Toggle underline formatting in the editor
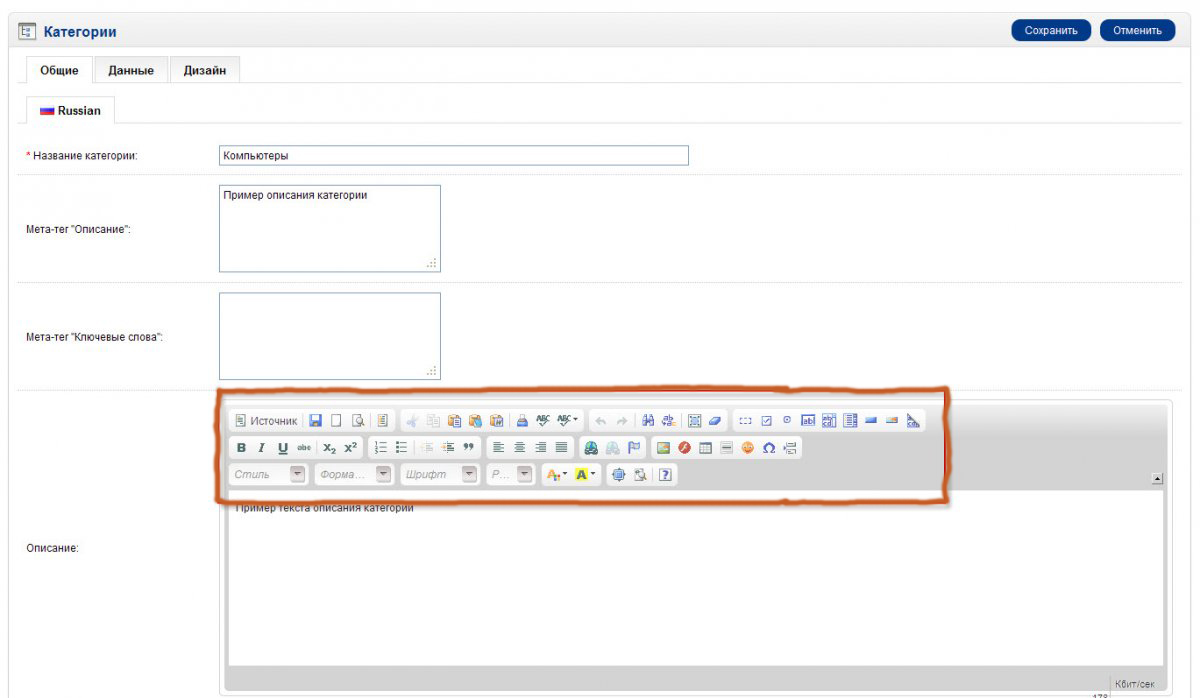This screenshot has width=1200, height=698. 283,448
